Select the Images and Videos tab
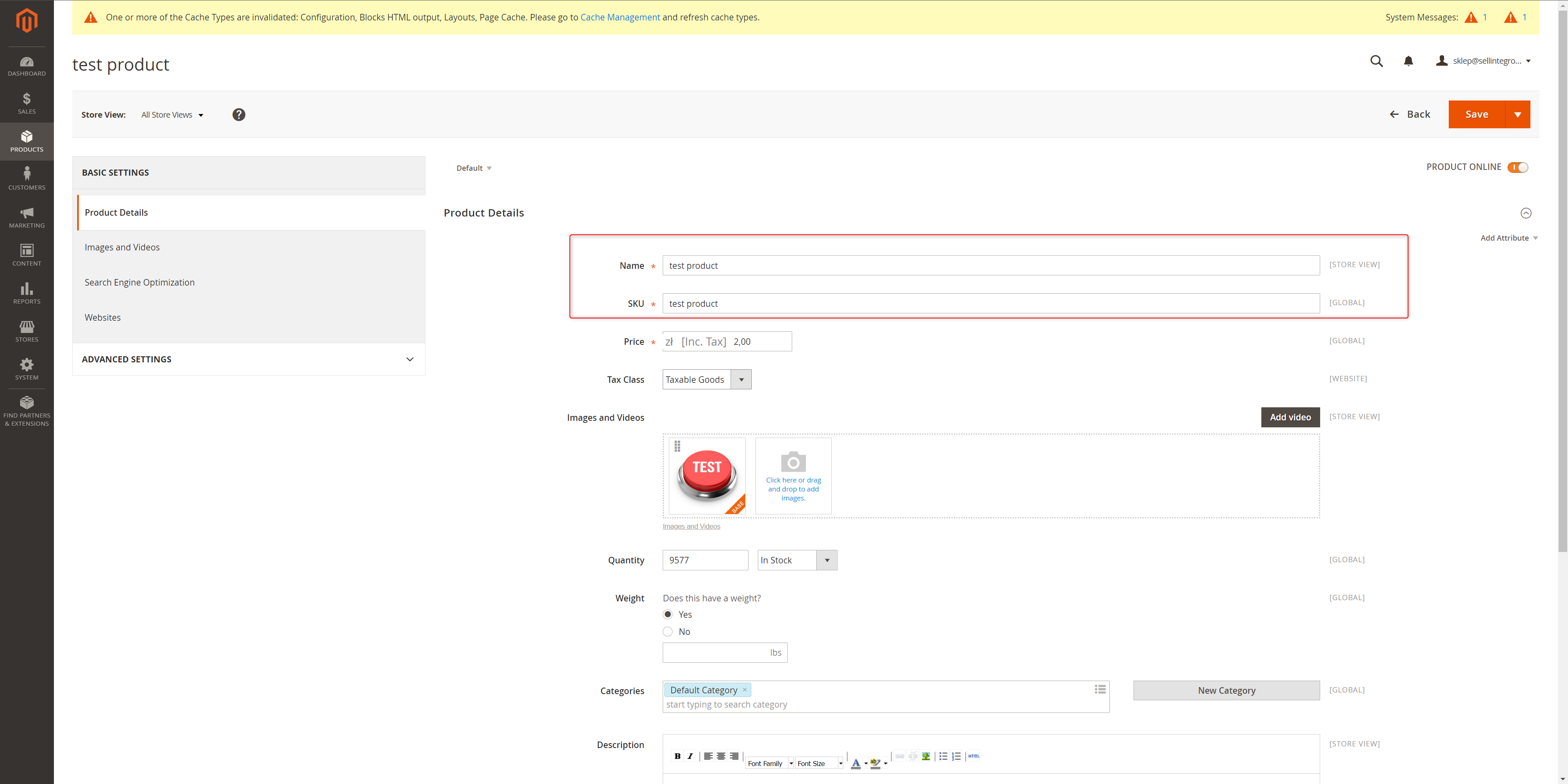 [x=251, y=247]
